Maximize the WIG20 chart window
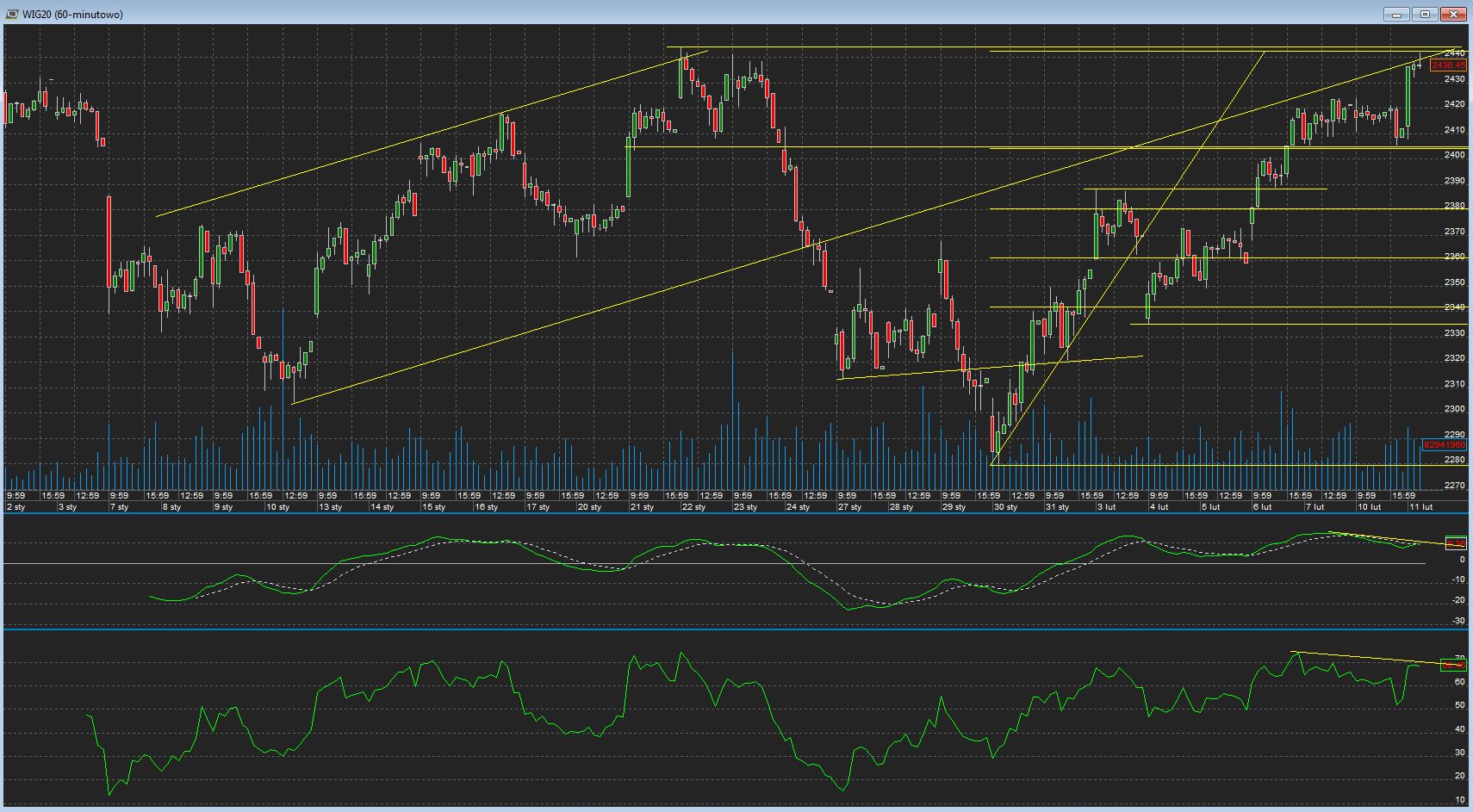Viewport: 1473px width, 812px height. click(x=1425, y=14)
